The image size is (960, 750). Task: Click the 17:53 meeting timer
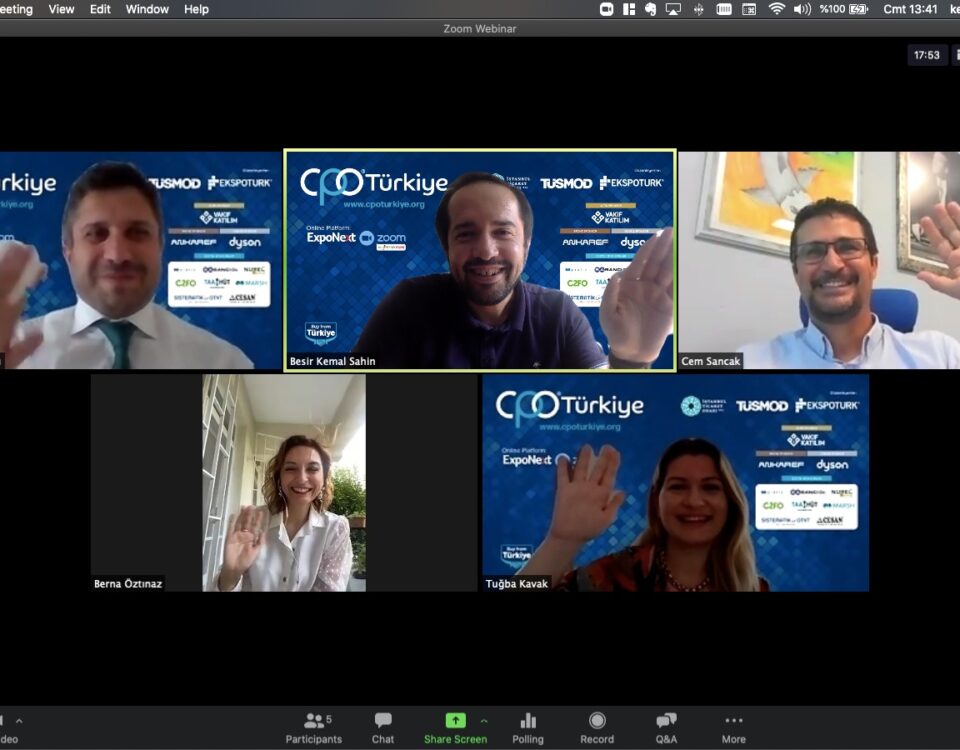pos(926,55)
